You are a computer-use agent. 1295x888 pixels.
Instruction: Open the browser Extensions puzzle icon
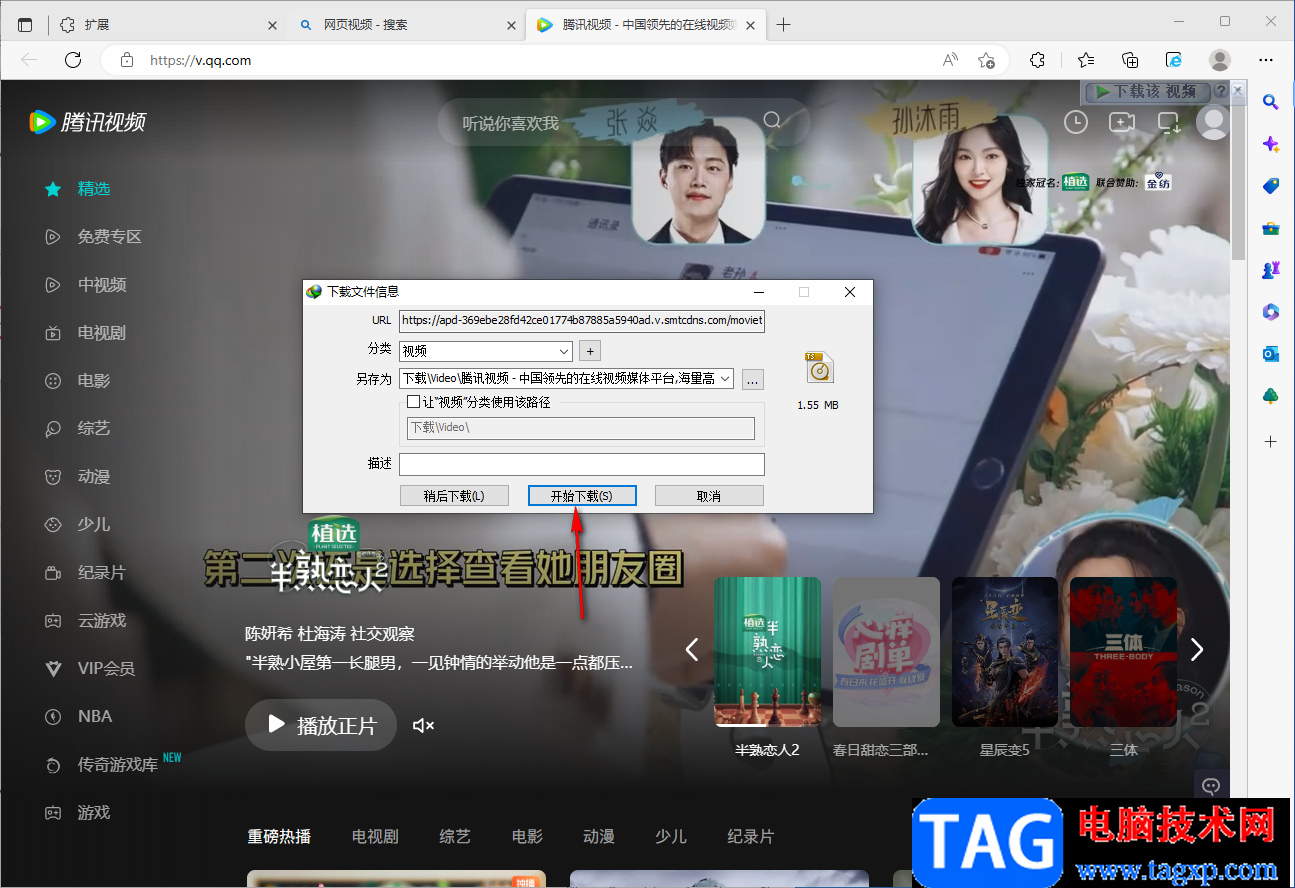1037,60
